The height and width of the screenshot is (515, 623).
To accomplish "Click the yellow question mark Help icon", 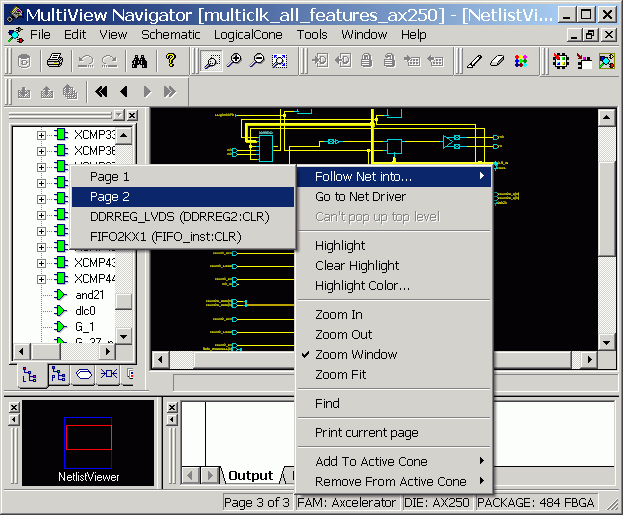I will 171,61.
